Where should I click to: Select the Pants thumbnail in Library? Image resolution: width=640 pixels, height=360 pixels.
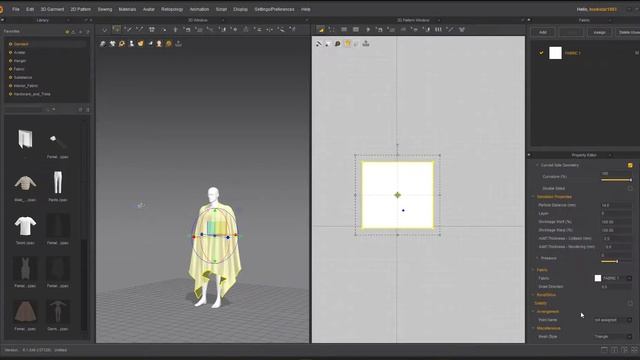point(58,182)
